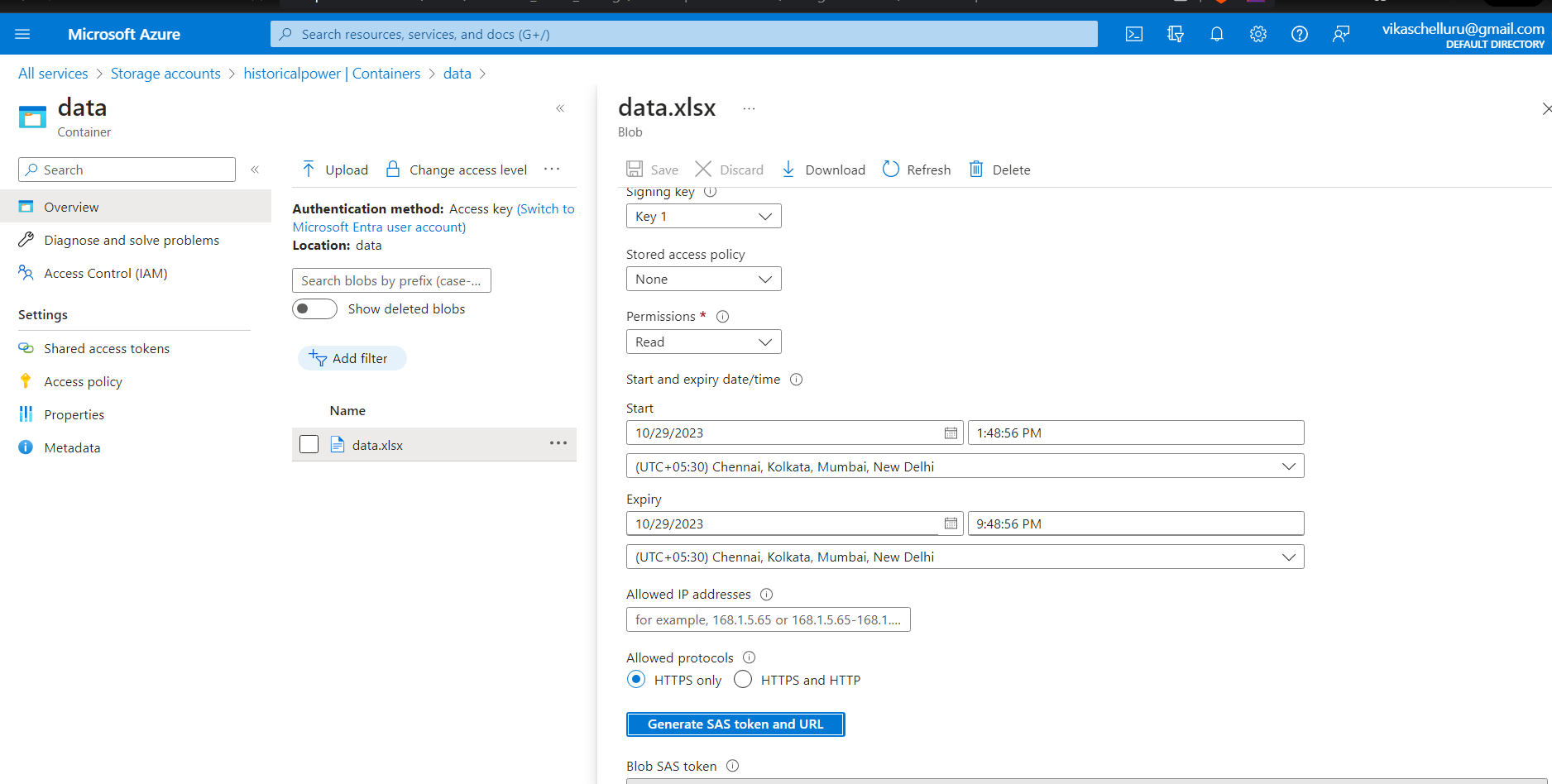Show info for Allowed IP addresses
The width and height of the screenshot is (1552, 784).
[x=766, y=595]
